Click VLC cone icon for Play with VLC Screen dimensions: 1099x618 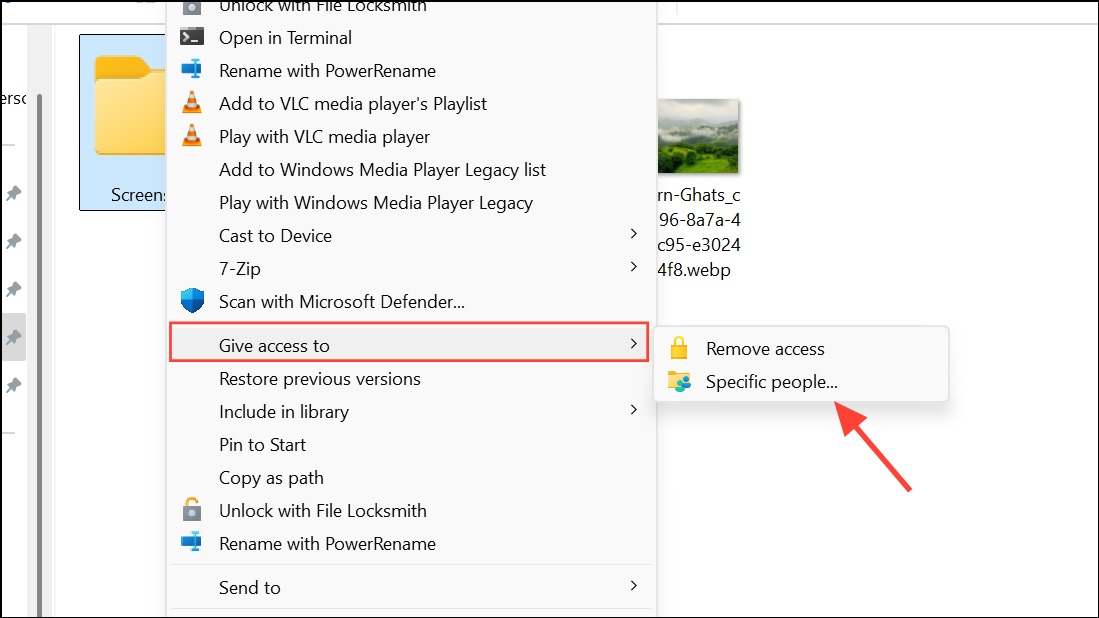coord(191,136)
